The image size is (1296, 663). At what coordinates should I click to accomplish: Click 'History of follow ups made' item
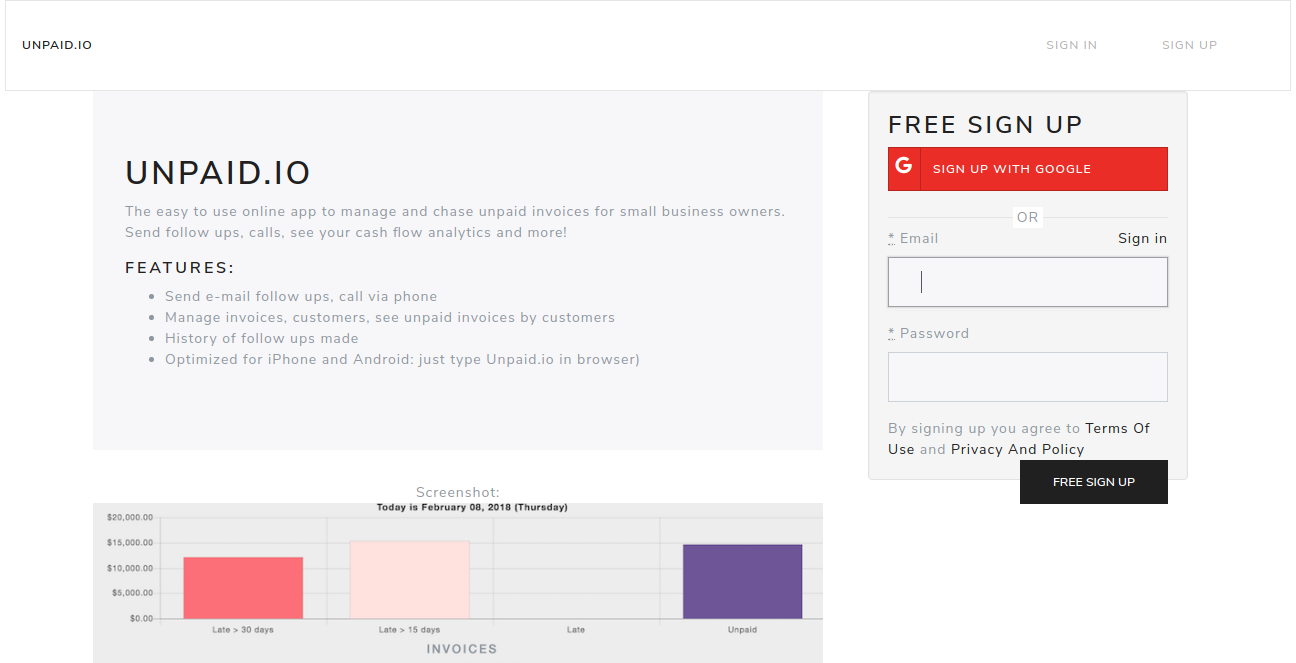[261, 338]
